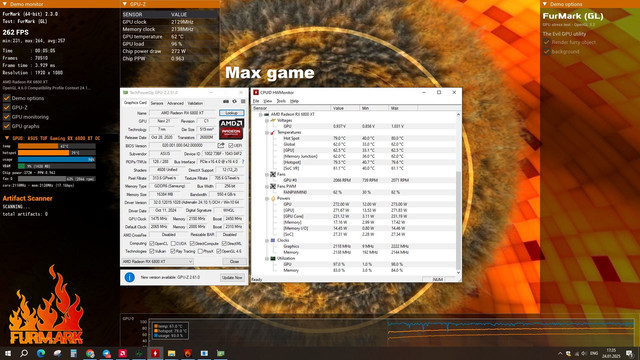Open File Explorer from taskbar
This screenshot has width=640, height=360.
point(171,353)
